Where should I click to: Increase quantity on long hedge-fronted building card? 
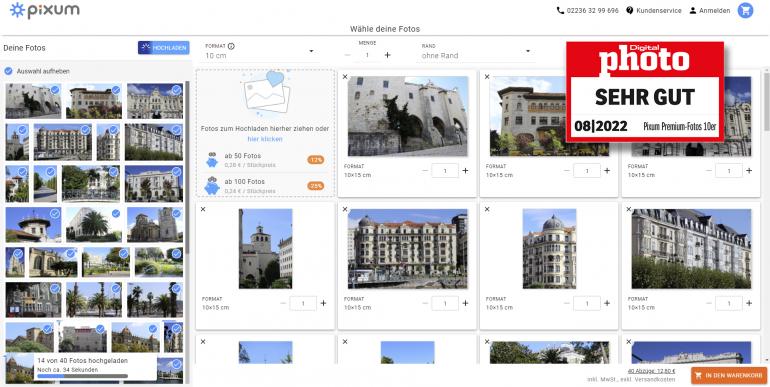749,304
